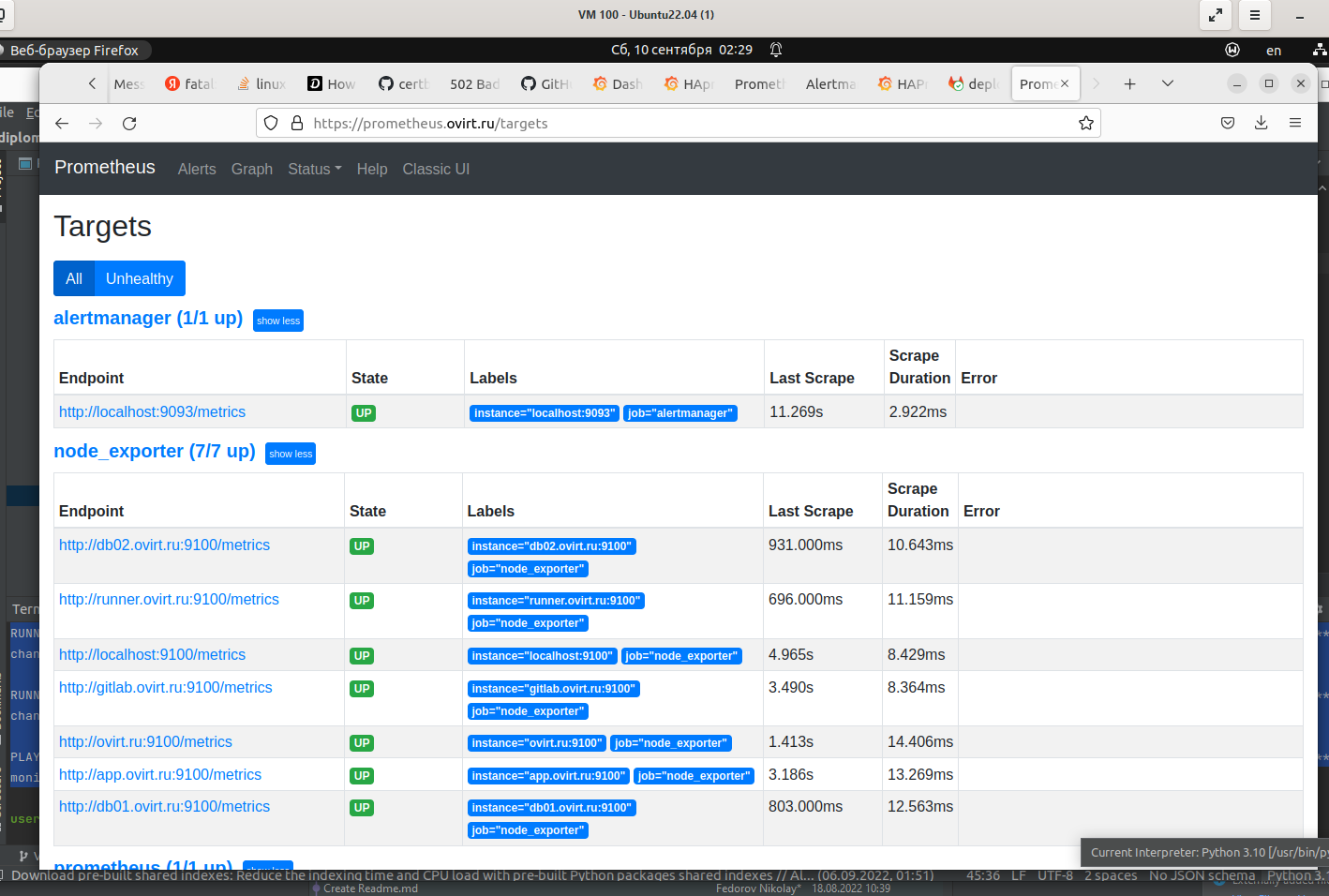Switch to the Alertmanager tab
The width and height of the screenshot is (1329, 896).
tap(830, 83)
